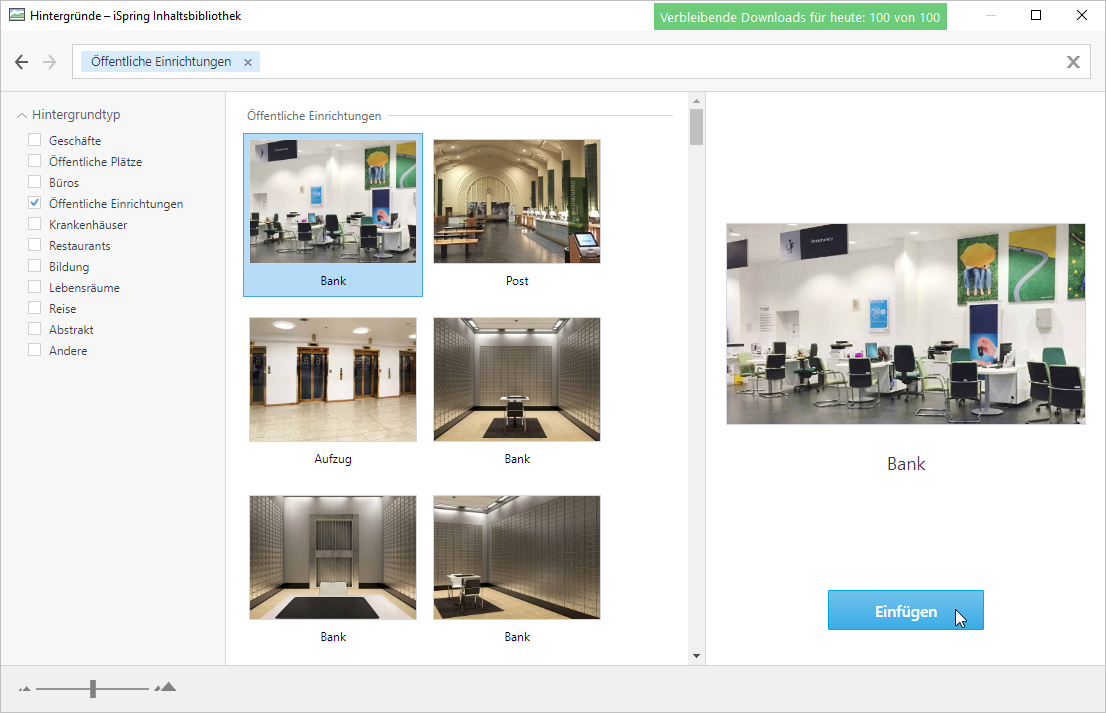This screenshot has height=713, width=1106.
Task: Tick the Krankenhäuser checkbox
Action: (35, 224)
